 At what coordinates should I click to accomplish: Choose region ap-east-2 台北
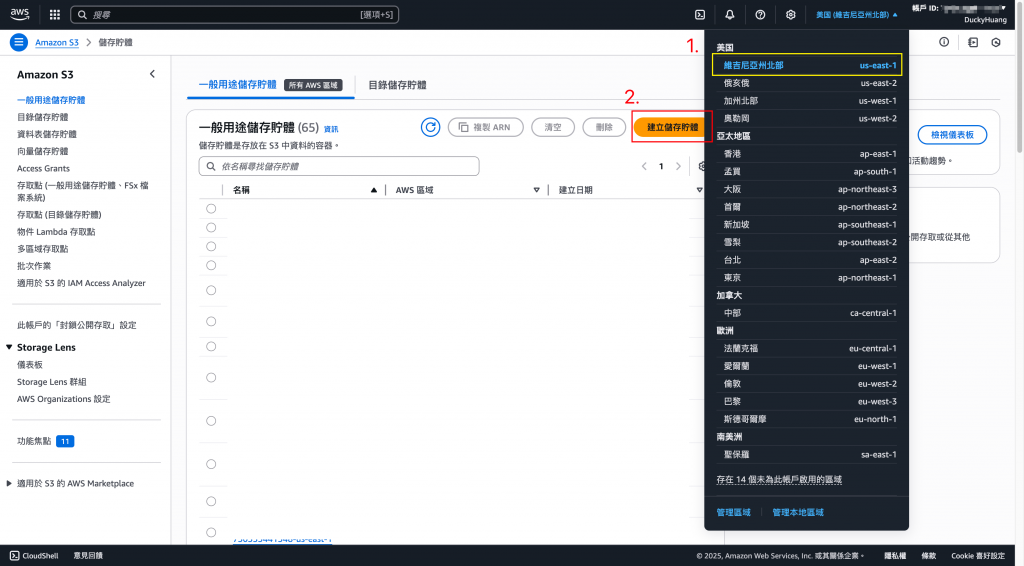pyautogui.click(x=807, y=260)
